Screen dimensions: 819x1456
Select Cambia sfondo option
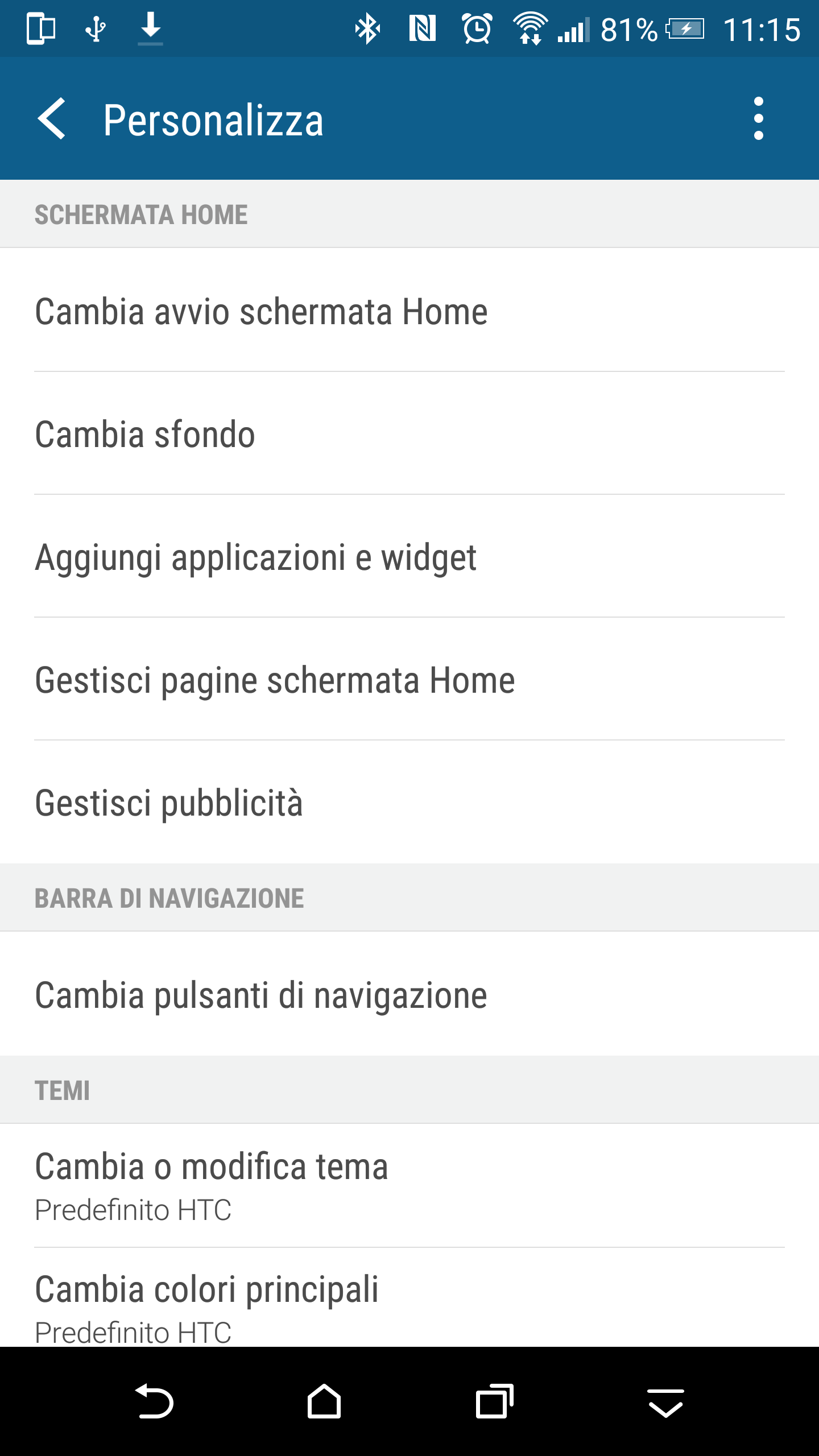pos(409,434)
